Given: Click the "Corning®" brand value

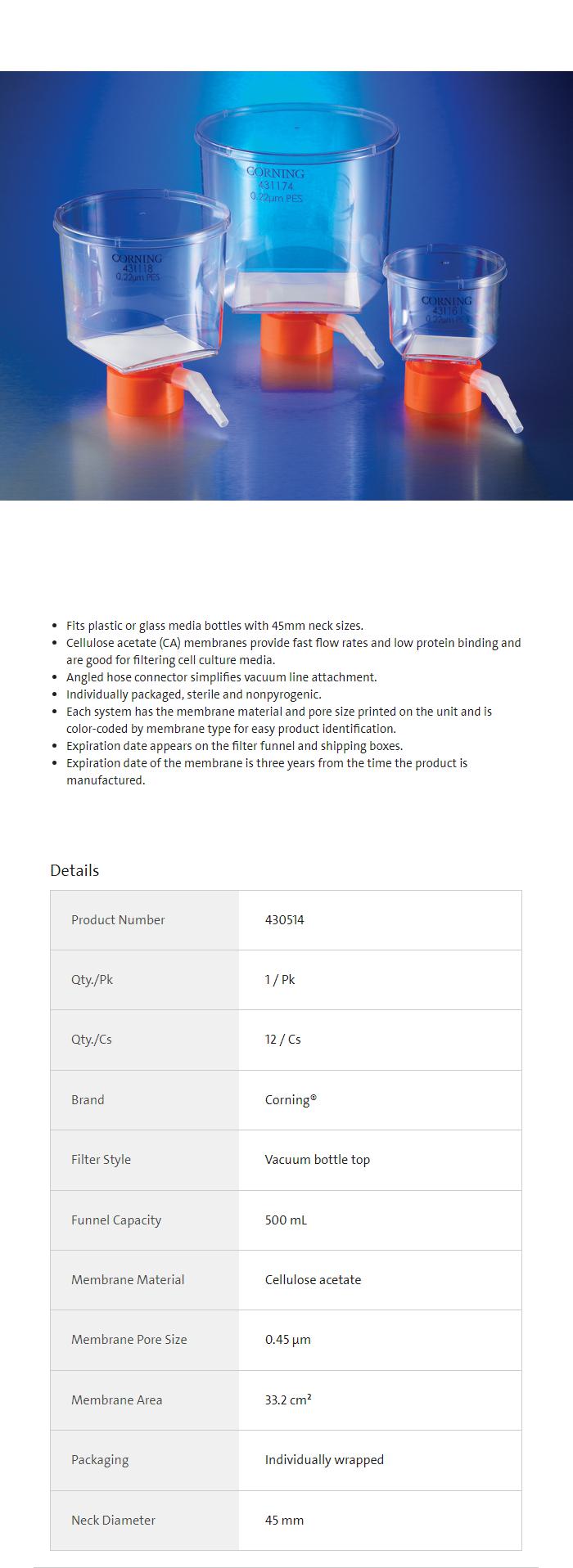Looking at the screenshot, I should 290,1099.
